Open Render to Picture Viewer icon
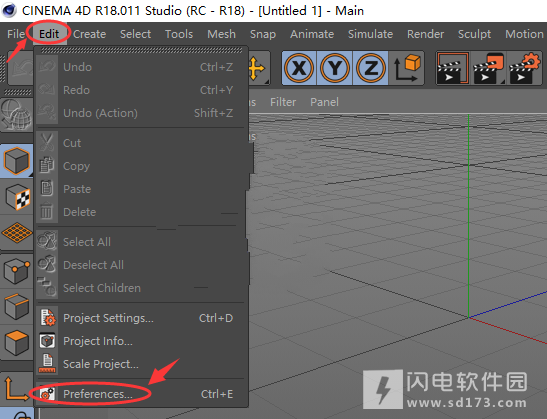This screenshot has height=419, width=547. point(488,68)
